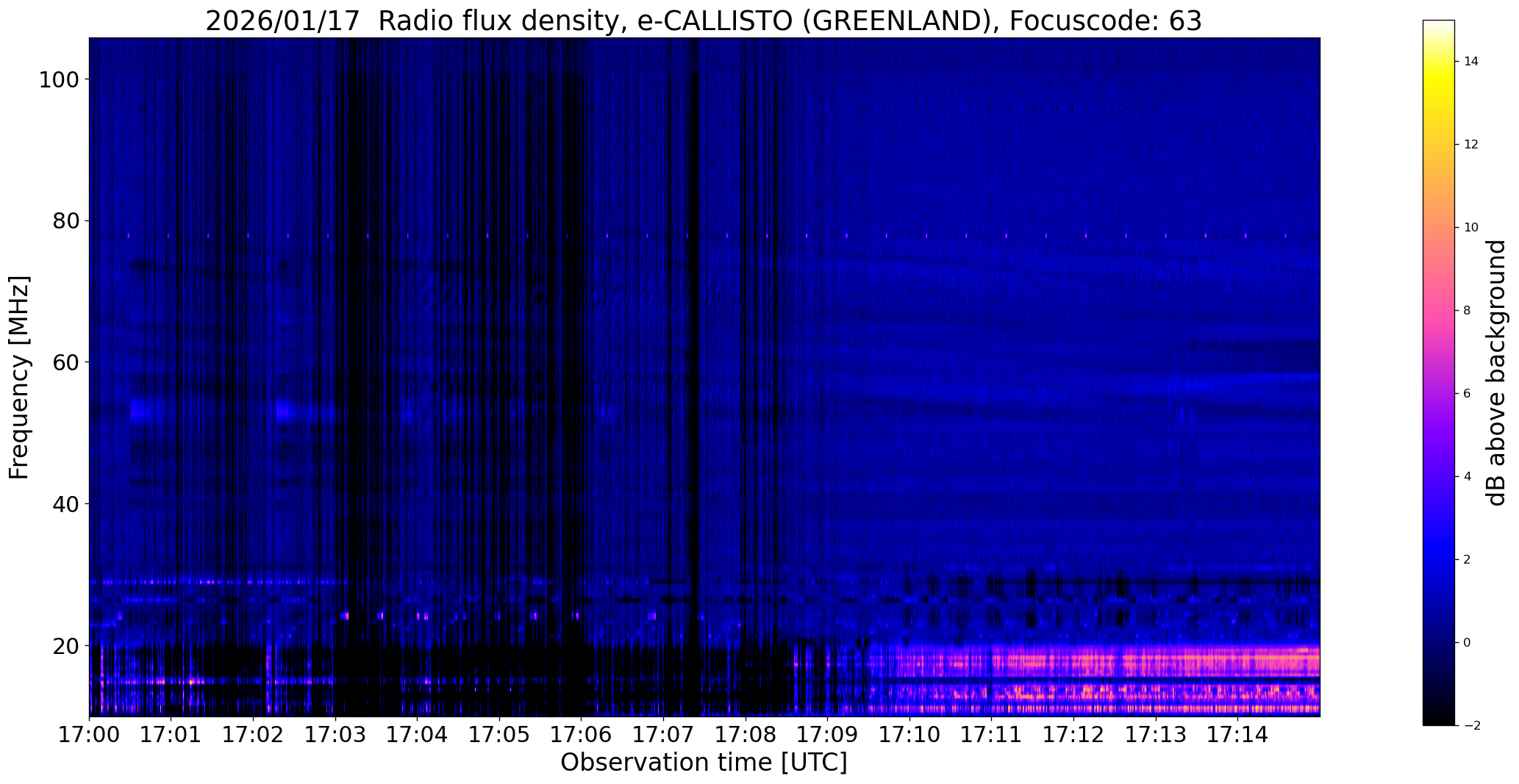Screen dimensions: 1519x784
Task: Select the 17:11 time tick label
Action: [991, 733]
